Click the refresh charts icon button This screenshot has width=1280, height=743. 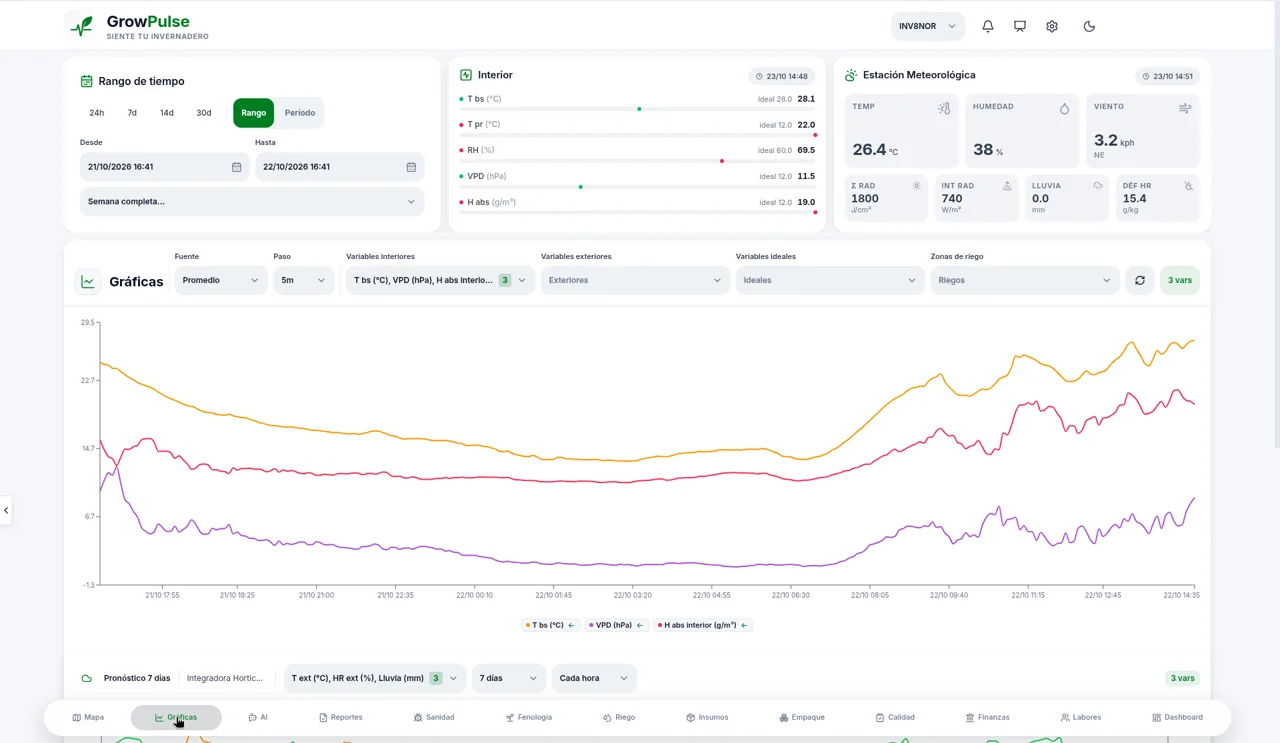(x=1140, y=280)
